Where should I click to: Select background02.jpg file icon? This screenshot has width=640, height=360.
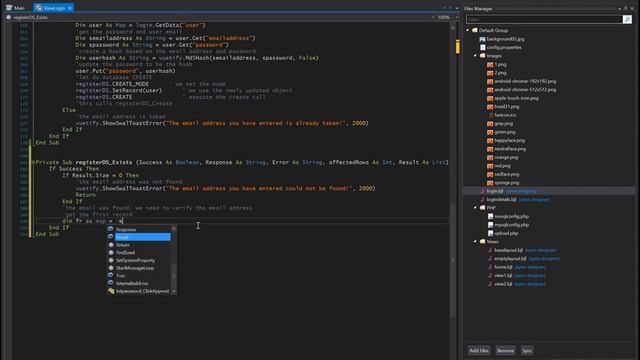tap(482, 39)
